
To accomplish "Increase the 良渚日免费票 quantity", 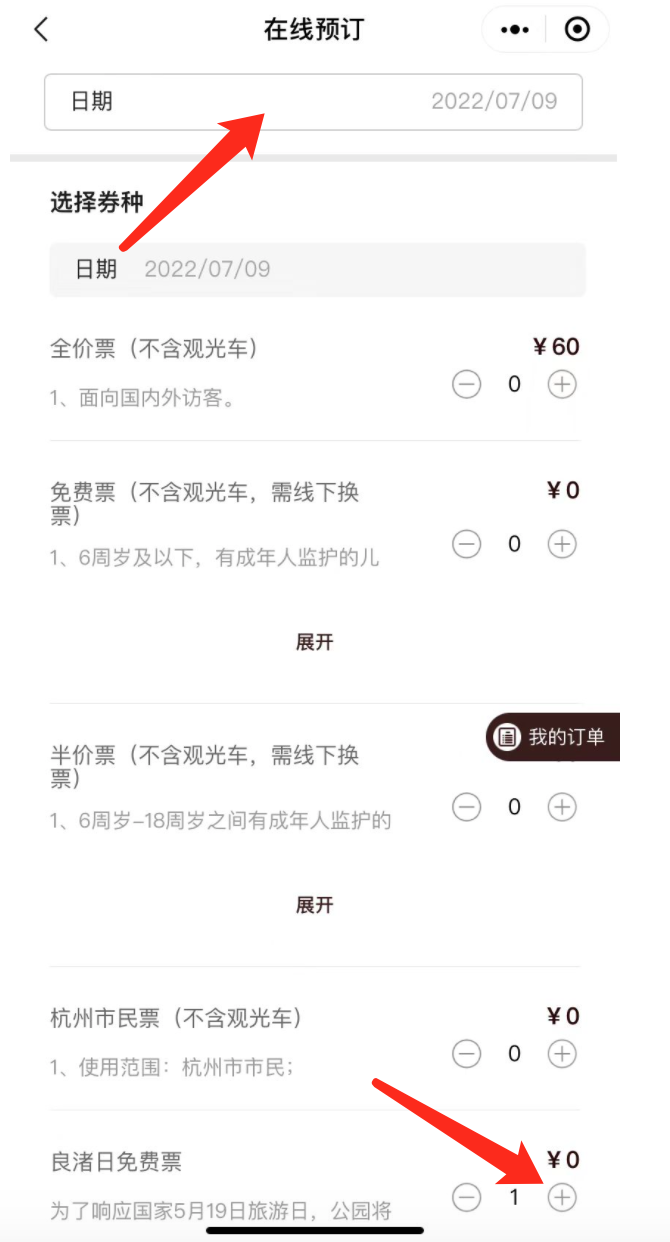I will click(x=562, y=1196).
